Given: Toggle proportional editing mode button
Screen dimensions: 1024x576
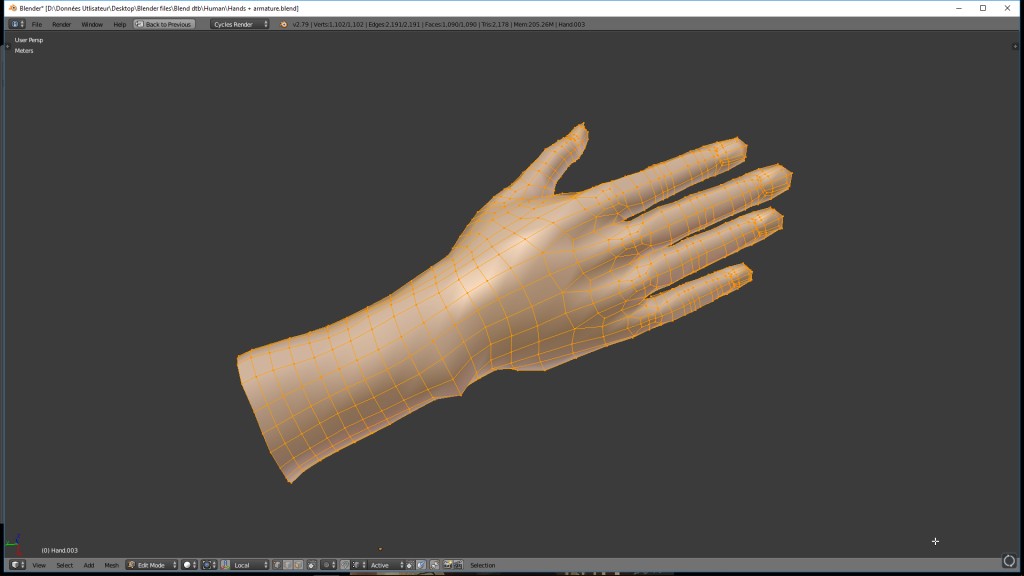Looking at the screenshot, I should [328, 565].
